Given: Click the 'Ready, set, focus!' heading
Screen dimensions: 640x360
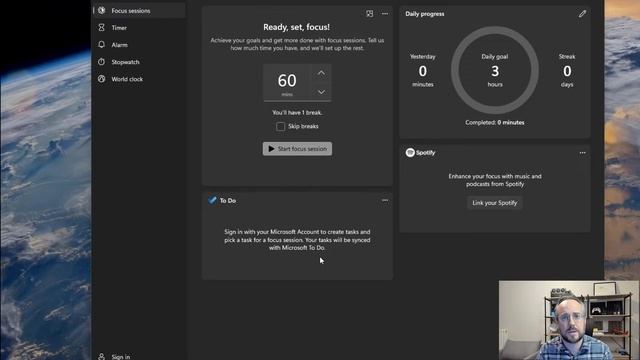Looking at the screenshot, I should point(297,27).
